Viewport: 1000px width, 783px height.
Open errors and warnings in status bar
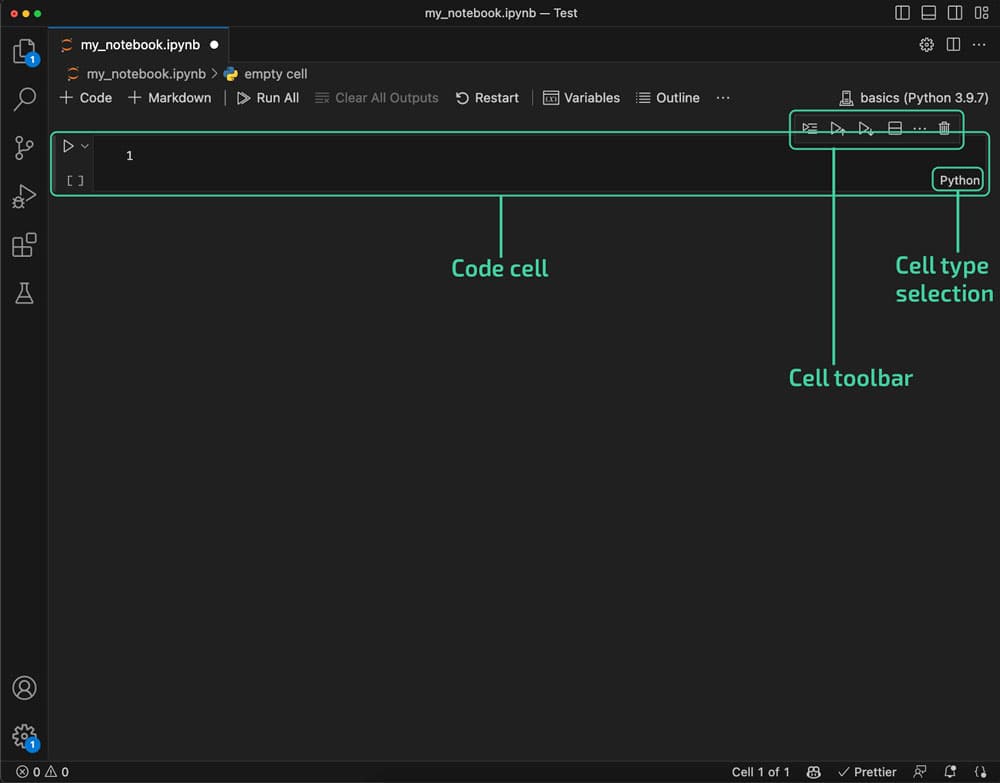[42, 772]
